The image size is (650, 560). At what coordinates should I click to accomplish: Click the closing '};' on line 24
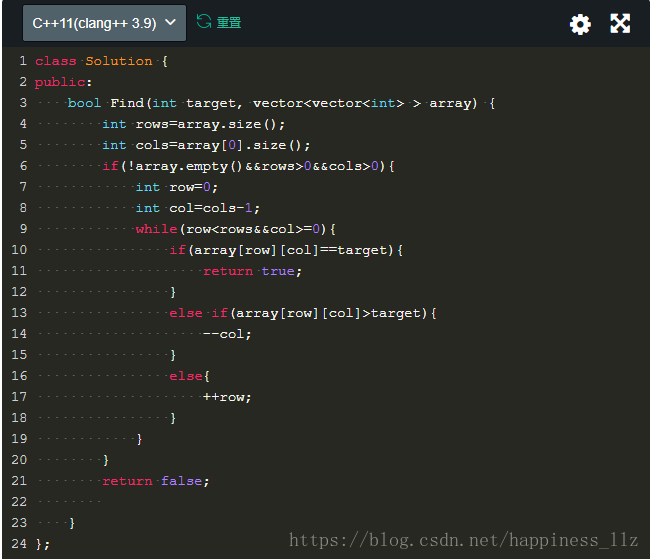pyautogui.click(x=43, y=544)
